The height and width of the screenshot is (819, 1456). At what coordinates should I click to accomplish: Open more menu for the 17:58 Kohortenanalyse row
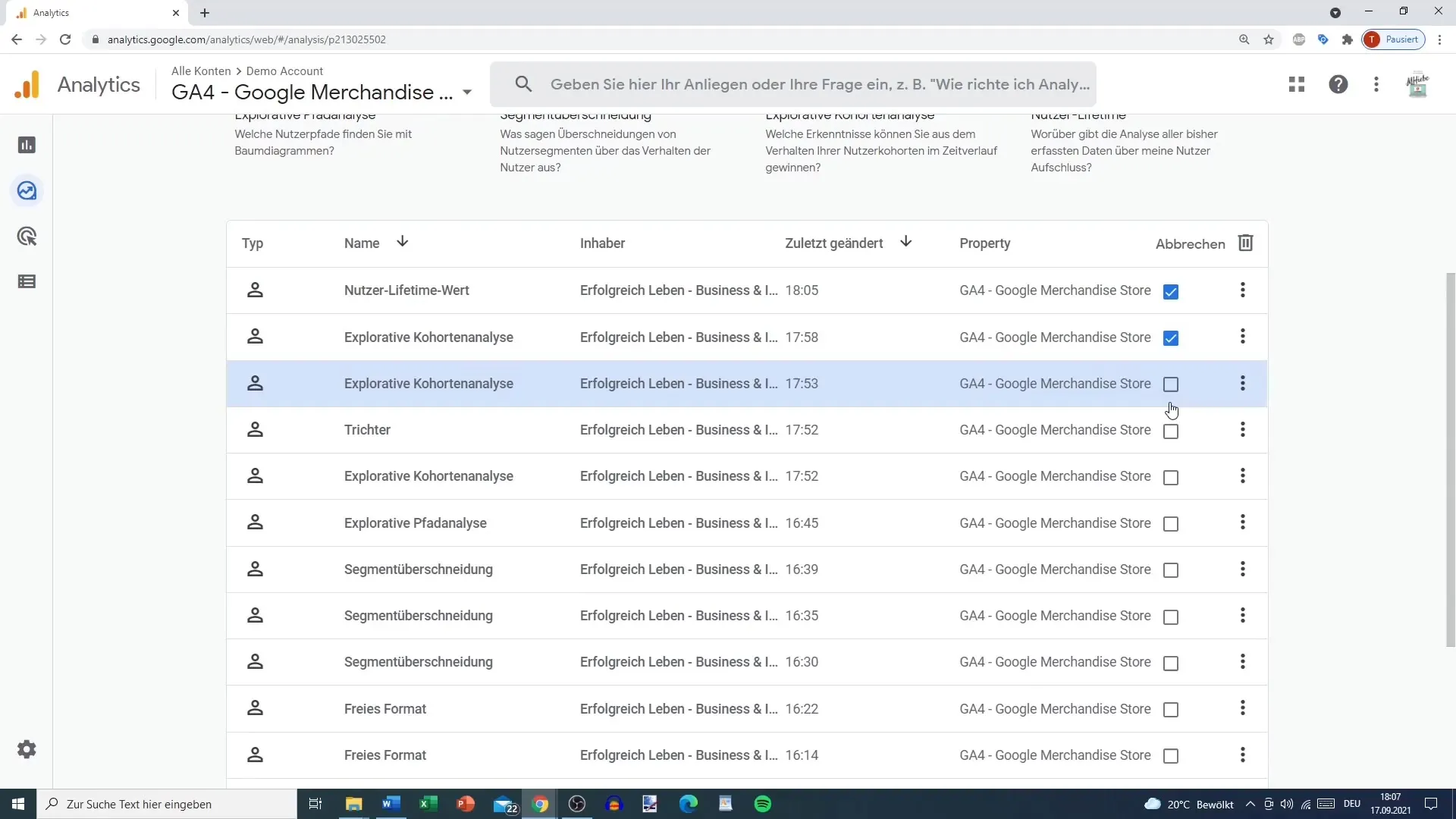1242,336
